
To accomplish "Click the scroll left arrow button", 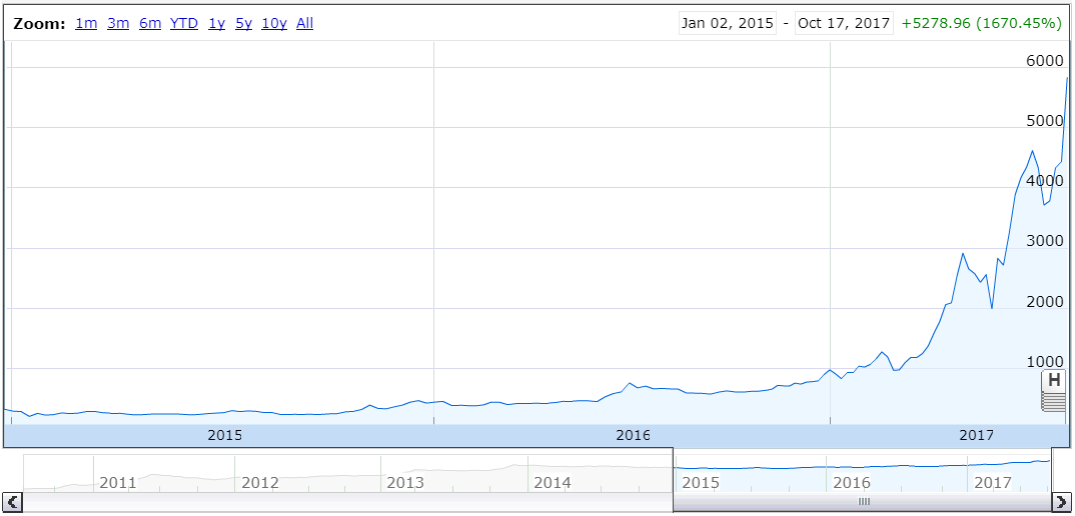I will (13, 502).
